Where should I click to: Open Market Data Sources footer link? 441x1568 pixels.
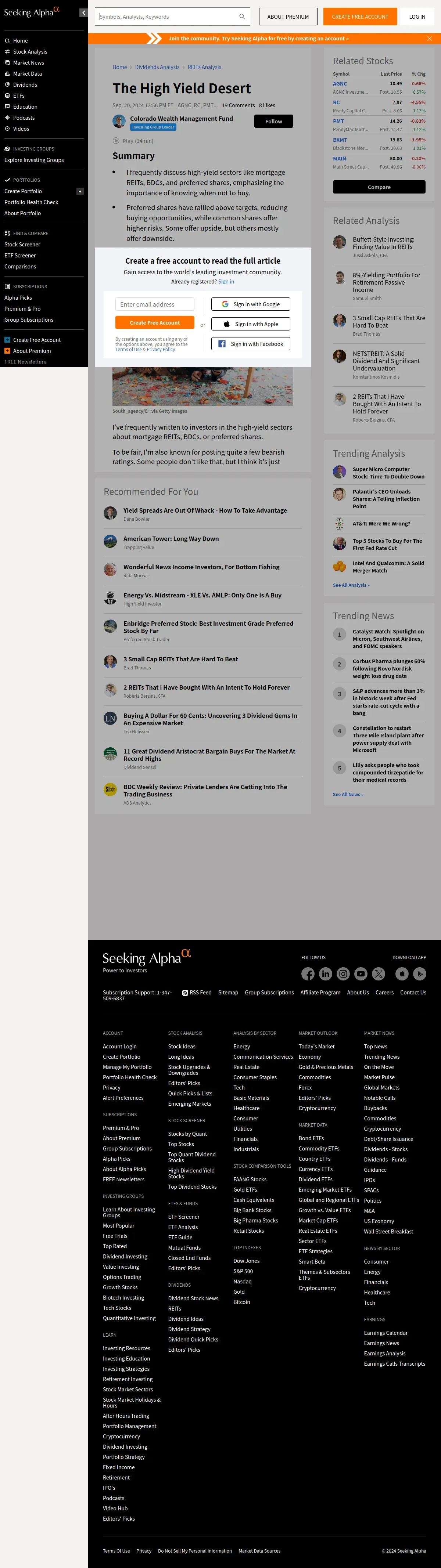point(259,1551)
